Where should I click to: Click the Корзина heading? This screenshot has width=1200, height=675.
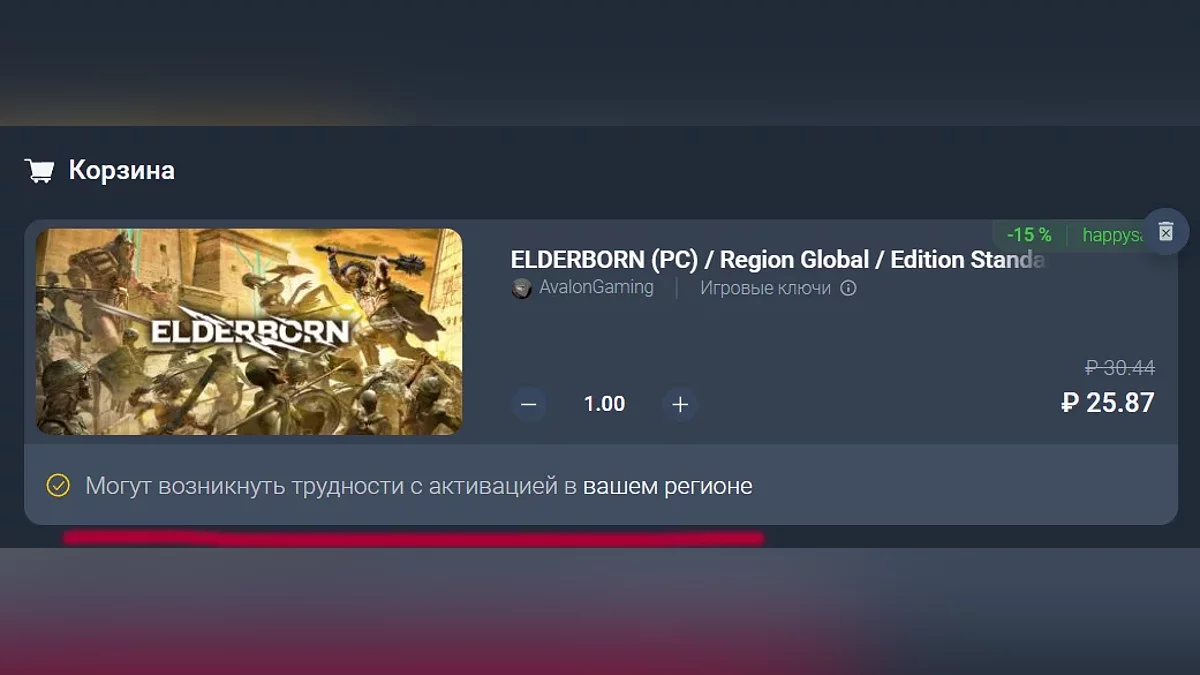pos(121,171)
